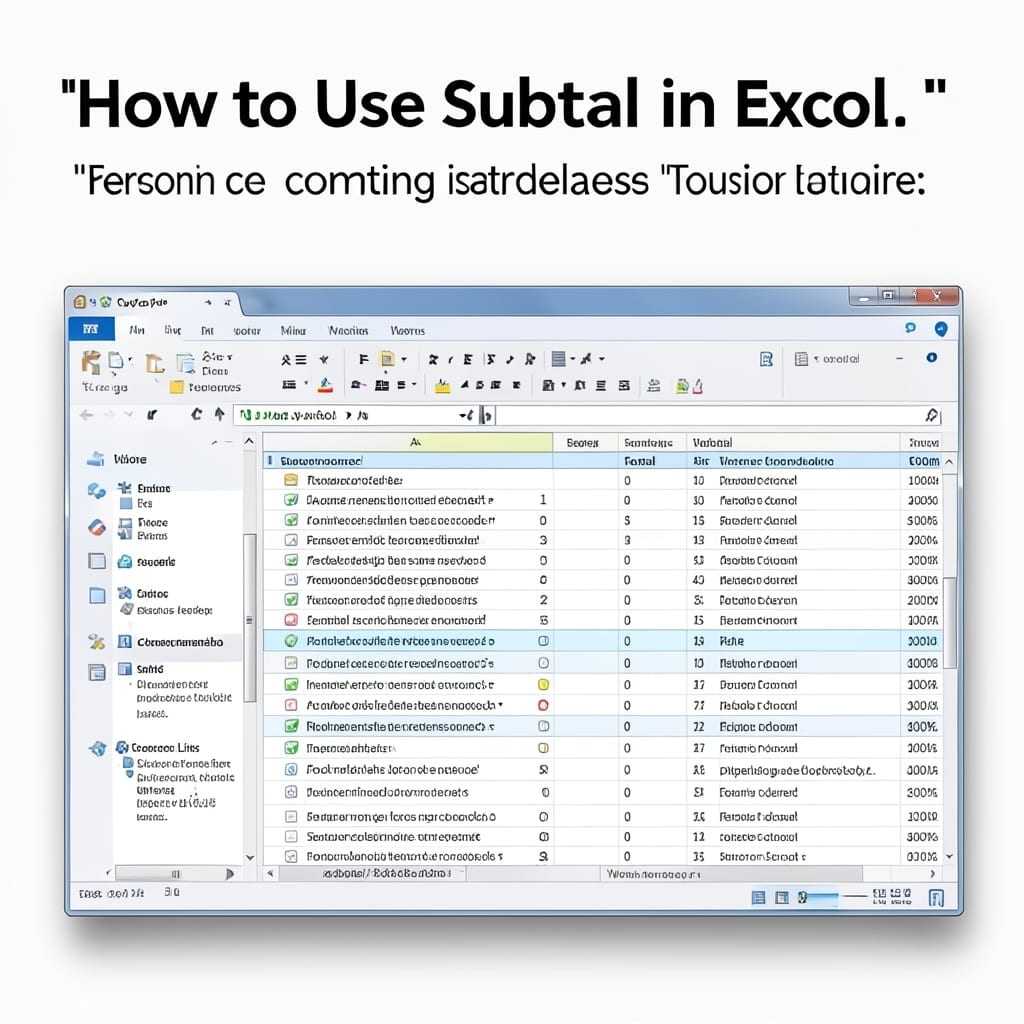Click the fill color pencil icon with red underline

(x=325, y=385)
